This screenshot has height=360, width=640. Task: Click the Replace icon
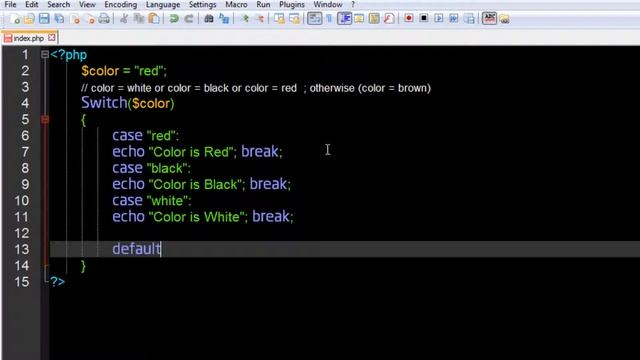(224, 19)
